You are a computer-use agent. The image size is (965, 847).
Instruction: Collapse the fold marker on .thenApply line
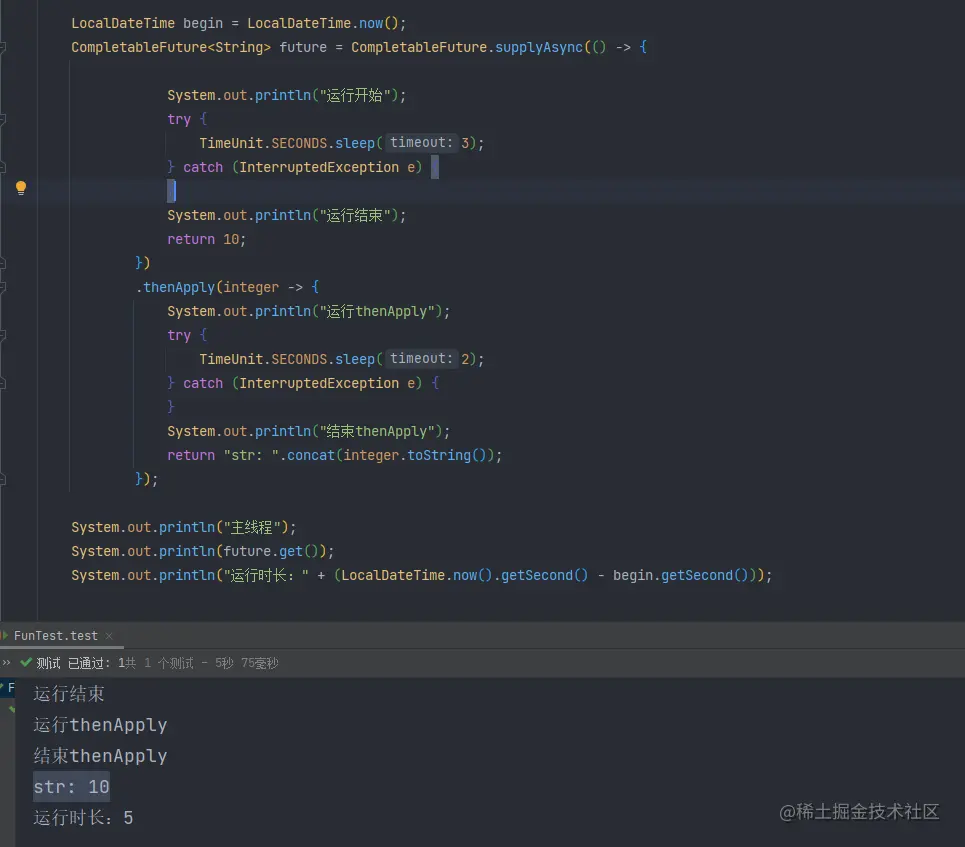click(x=2, y=287)
